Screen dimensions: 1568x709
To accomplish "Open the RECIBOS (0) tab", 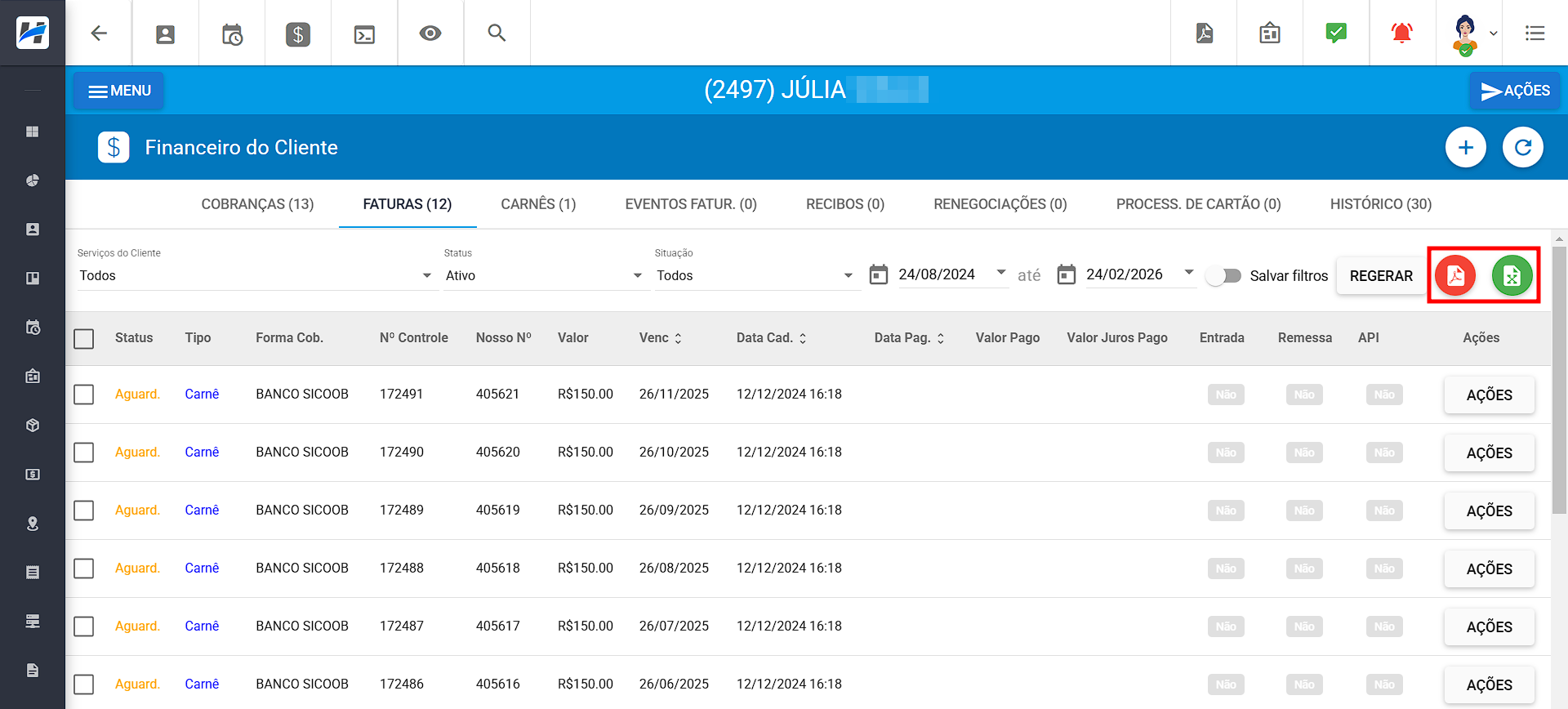I will (845, 204).
